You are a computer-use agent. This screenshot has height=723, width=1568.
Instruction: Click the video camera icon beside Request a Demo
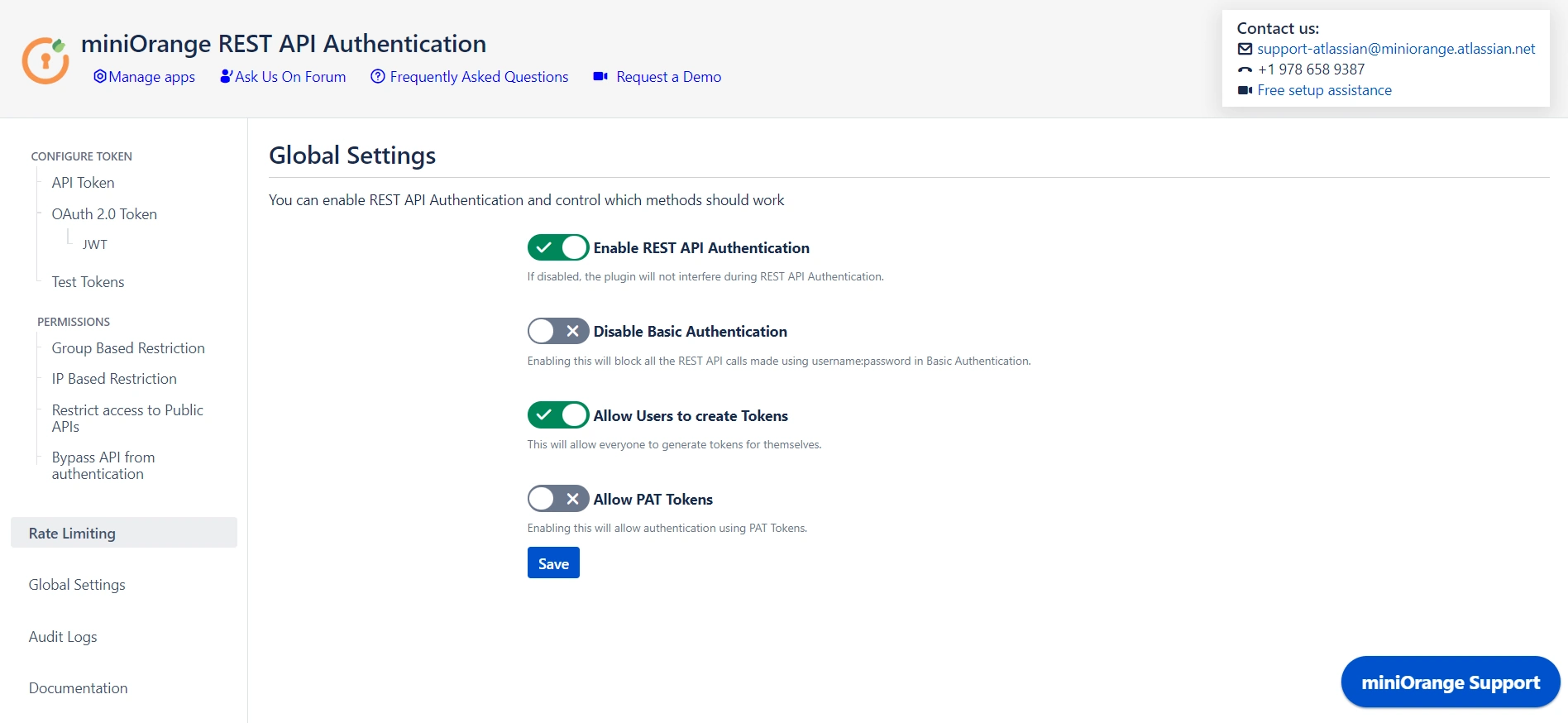click(600, 76)
